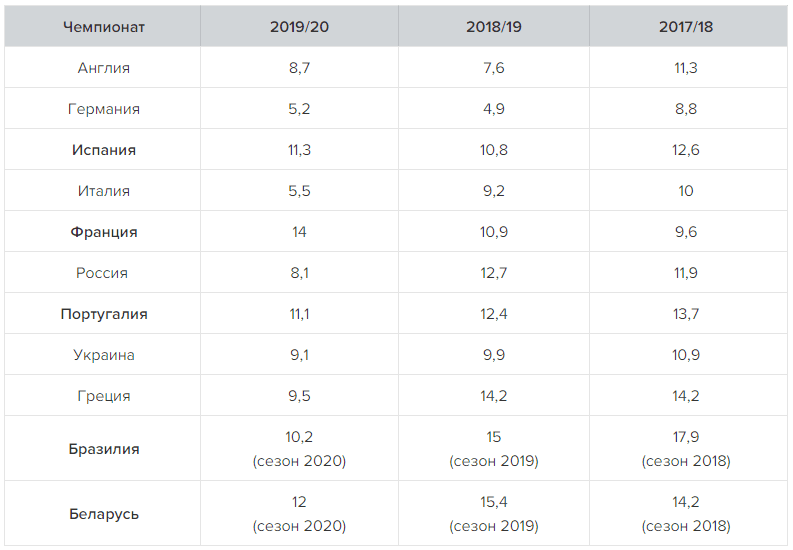Select the 2019/20 column header
The height and width of the screenshot is (550, 793).
pos(299,27)
